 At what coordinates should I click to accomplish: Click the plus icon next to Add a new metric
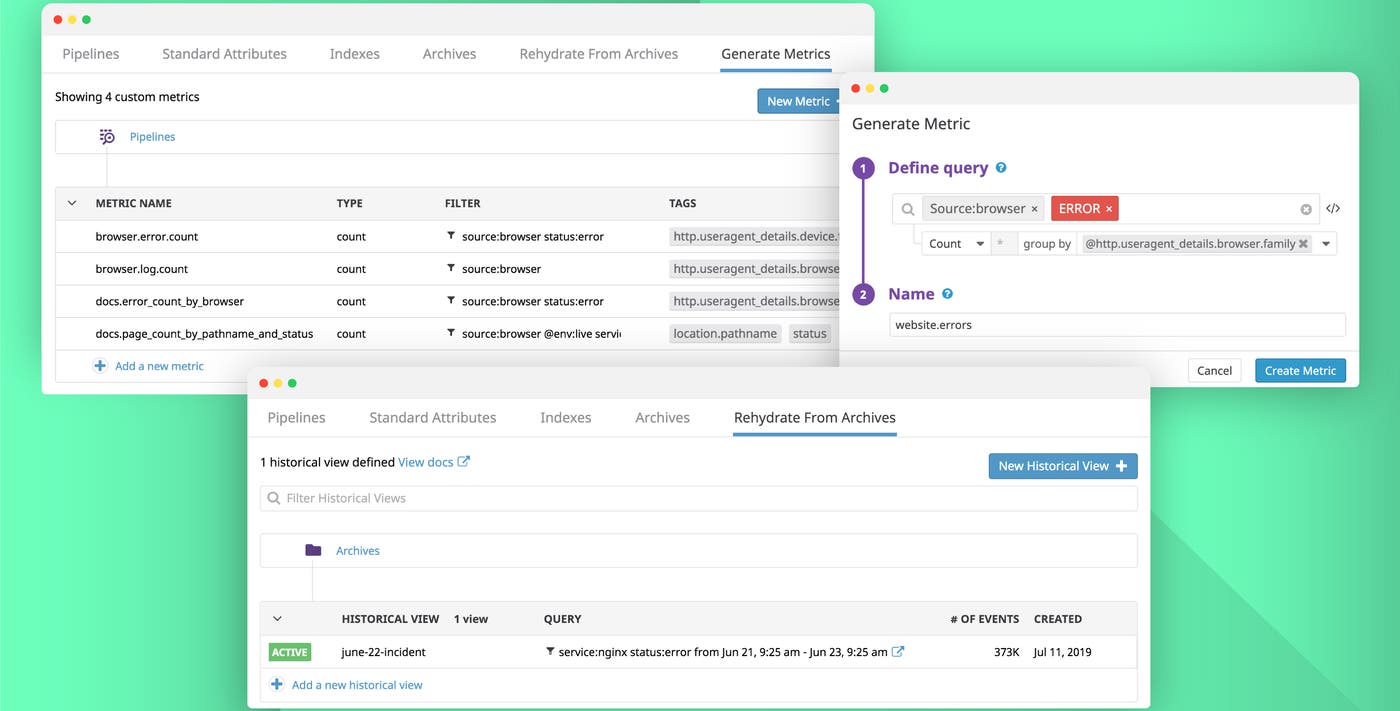100,366
